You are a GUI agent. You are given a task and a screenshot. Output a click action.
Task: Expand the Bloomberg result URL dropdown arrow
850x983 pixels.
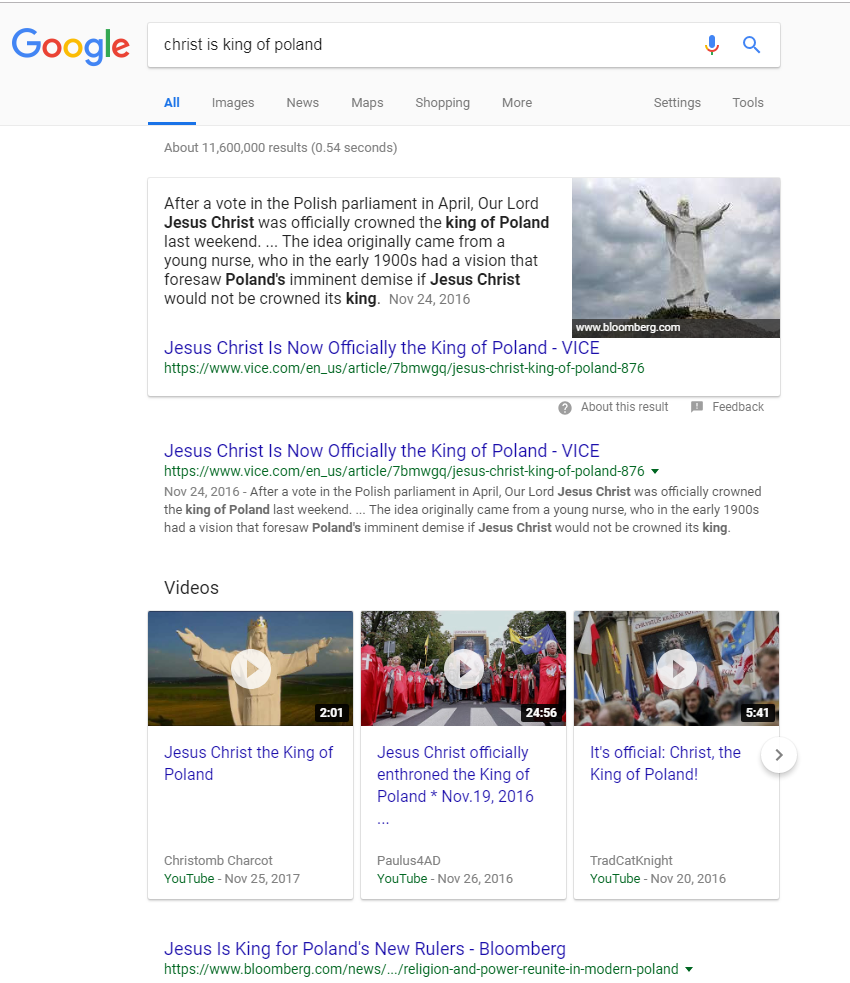[689, 970]
